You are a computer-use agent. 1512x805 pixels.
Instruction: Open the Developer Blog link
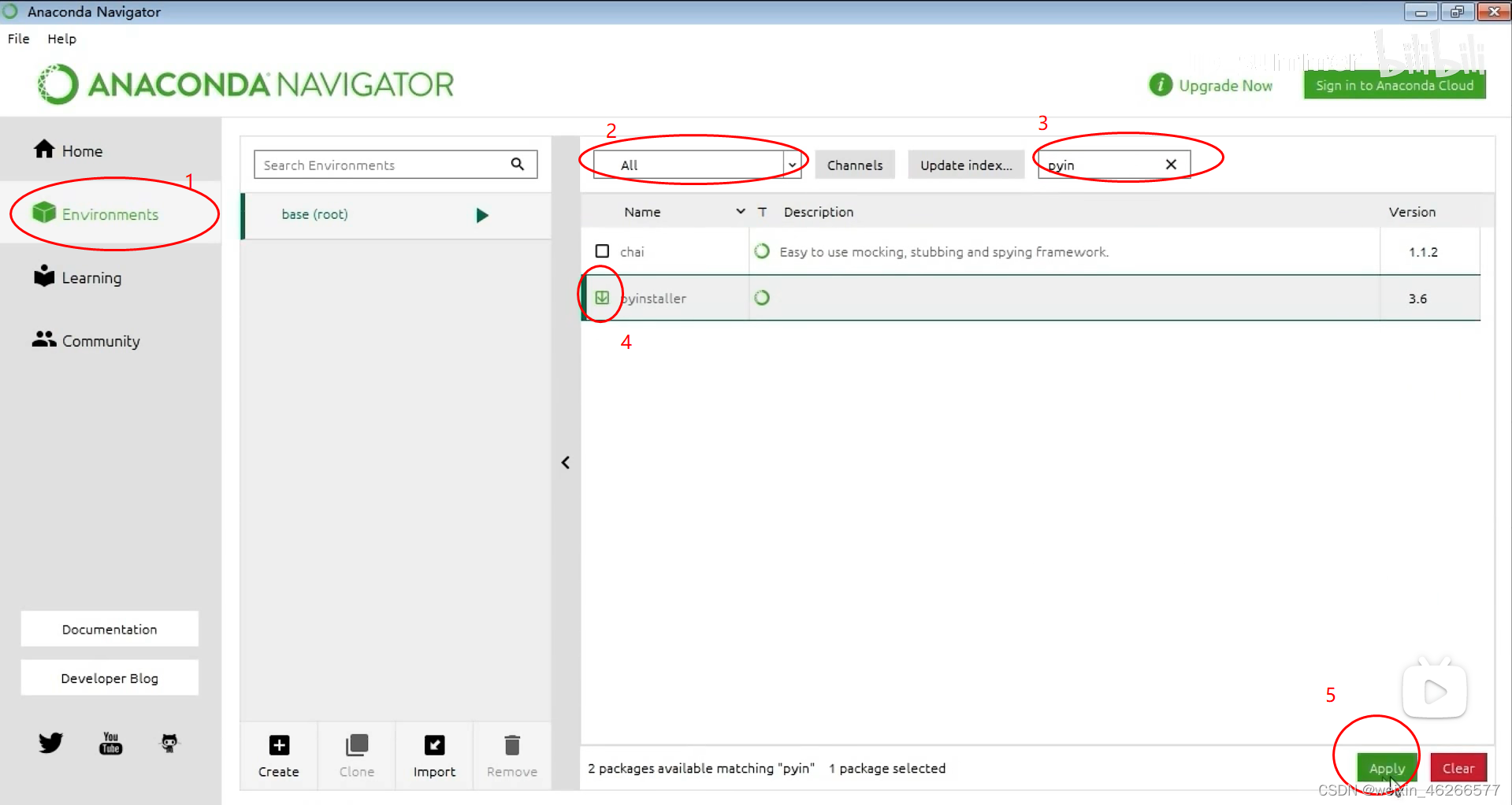click(110, 678)
